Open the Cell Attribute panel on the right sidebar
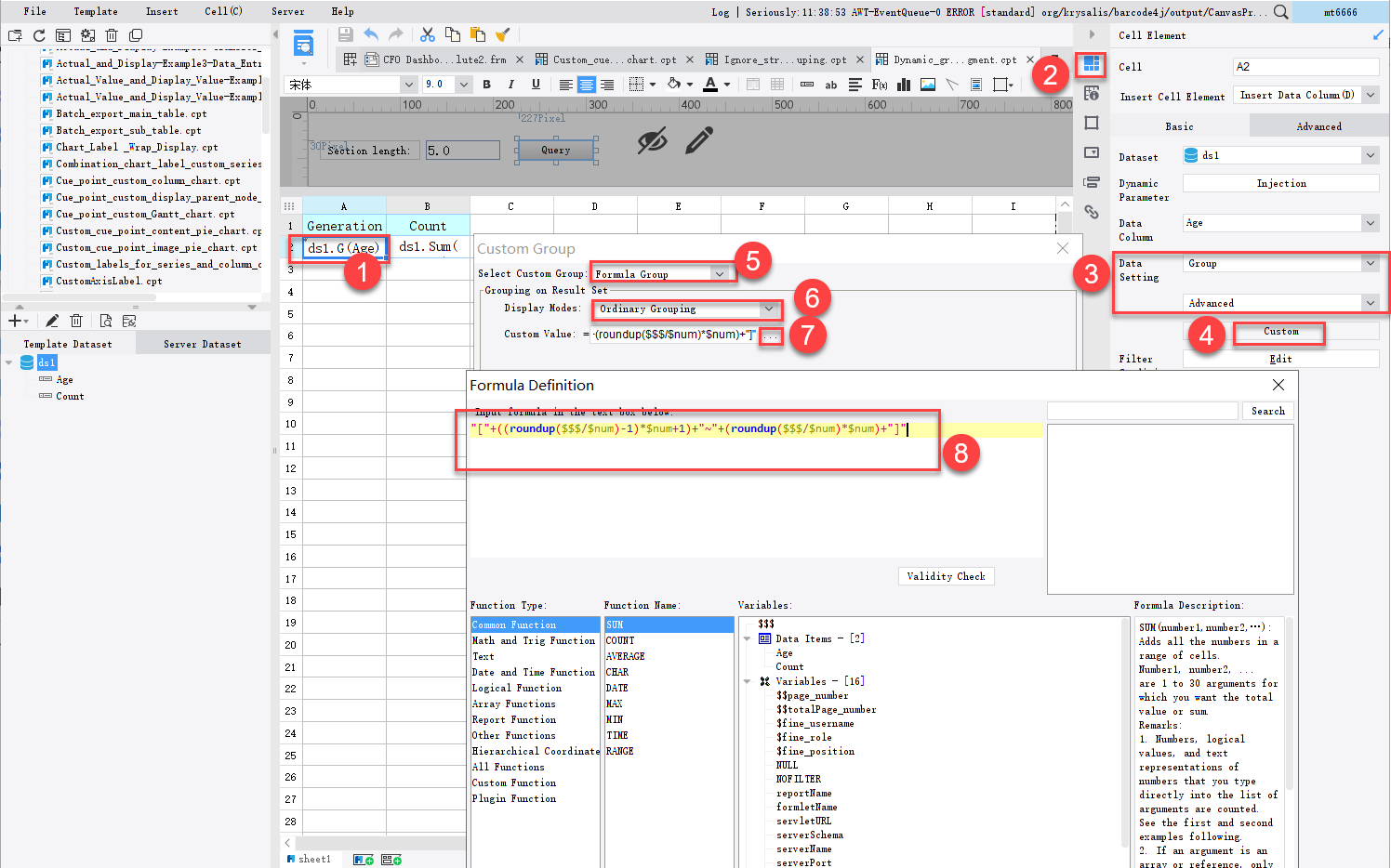Screen dimensions: 1391x868 [1092, 93]
